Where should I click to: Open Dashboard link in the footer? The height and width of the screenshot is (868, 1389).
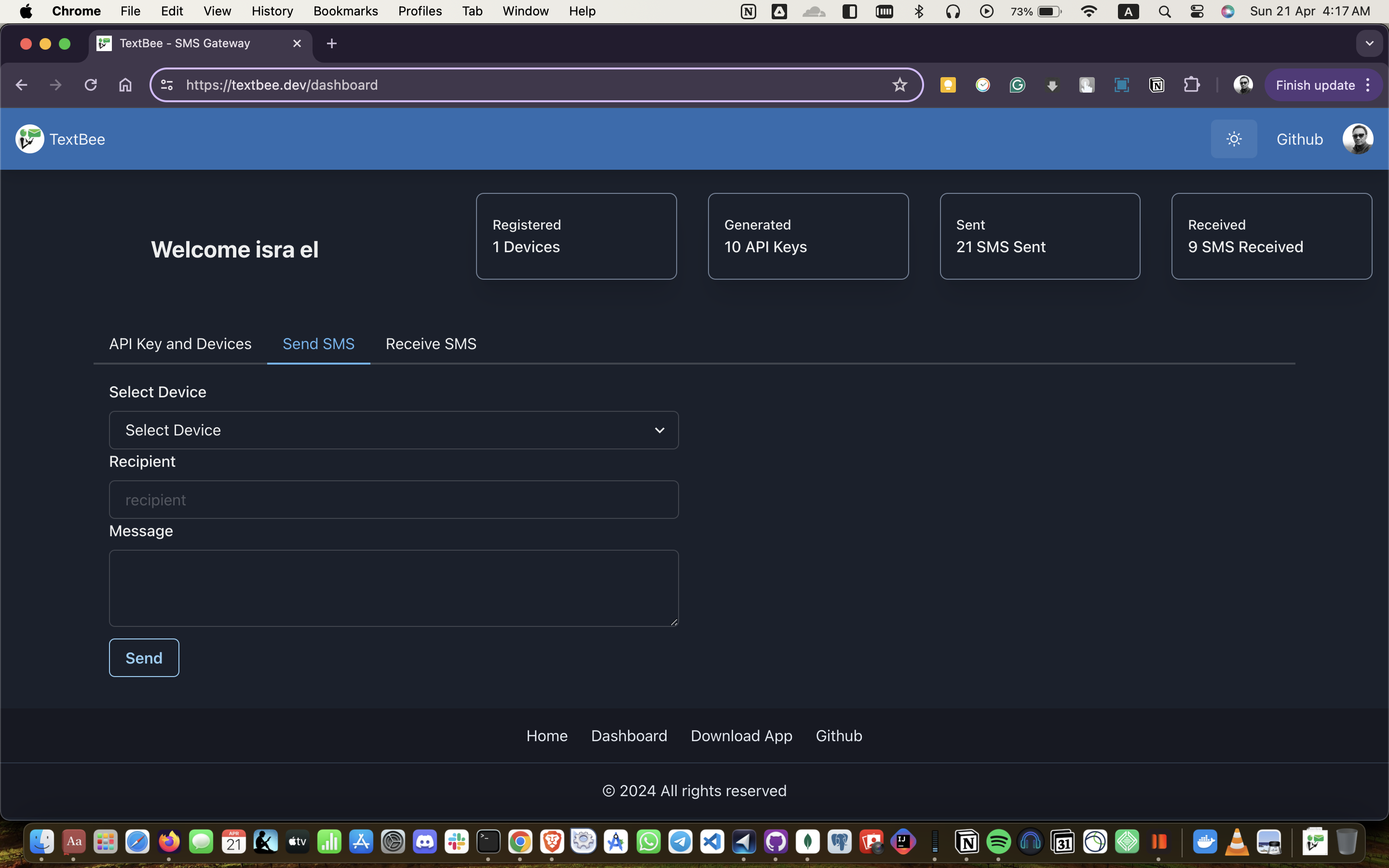pyautogui.click(x=629, y=735)
